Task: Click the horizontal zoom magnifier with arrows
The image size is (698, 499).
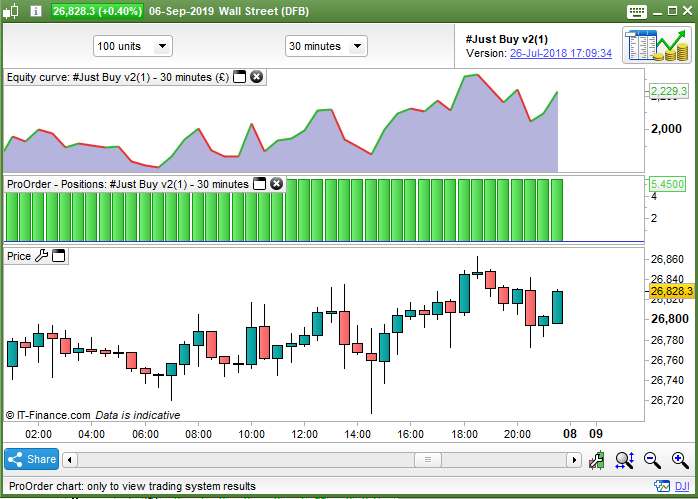Action: [625, 460]
